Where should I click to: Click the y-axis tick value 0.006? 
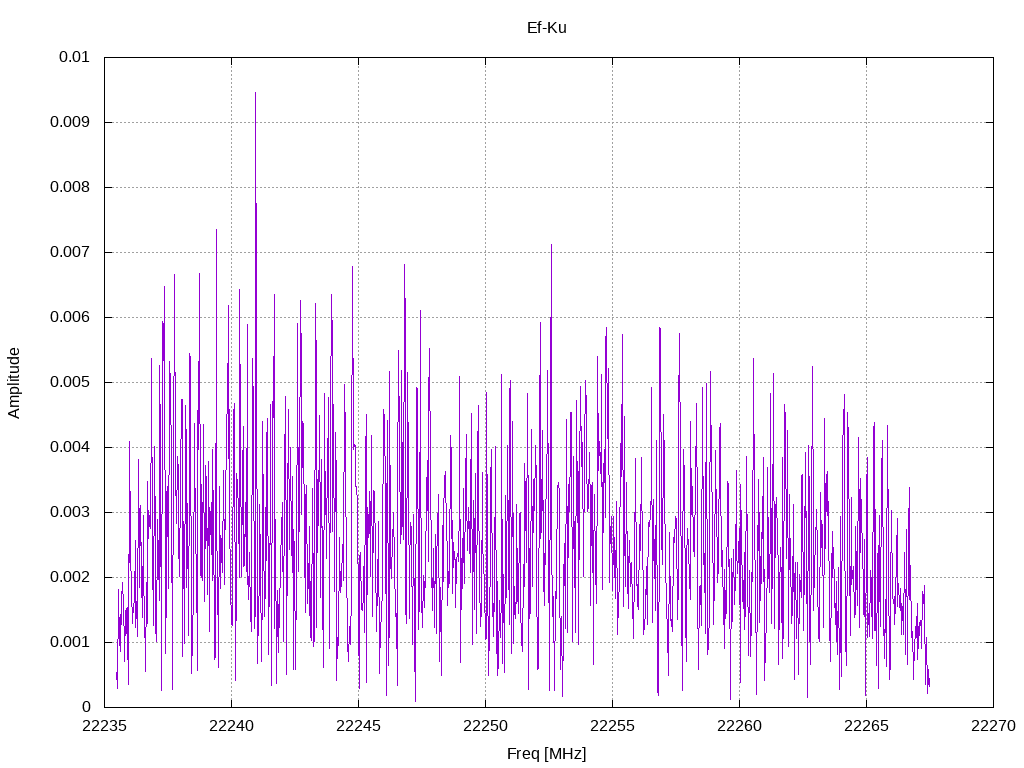click(70, 317)
